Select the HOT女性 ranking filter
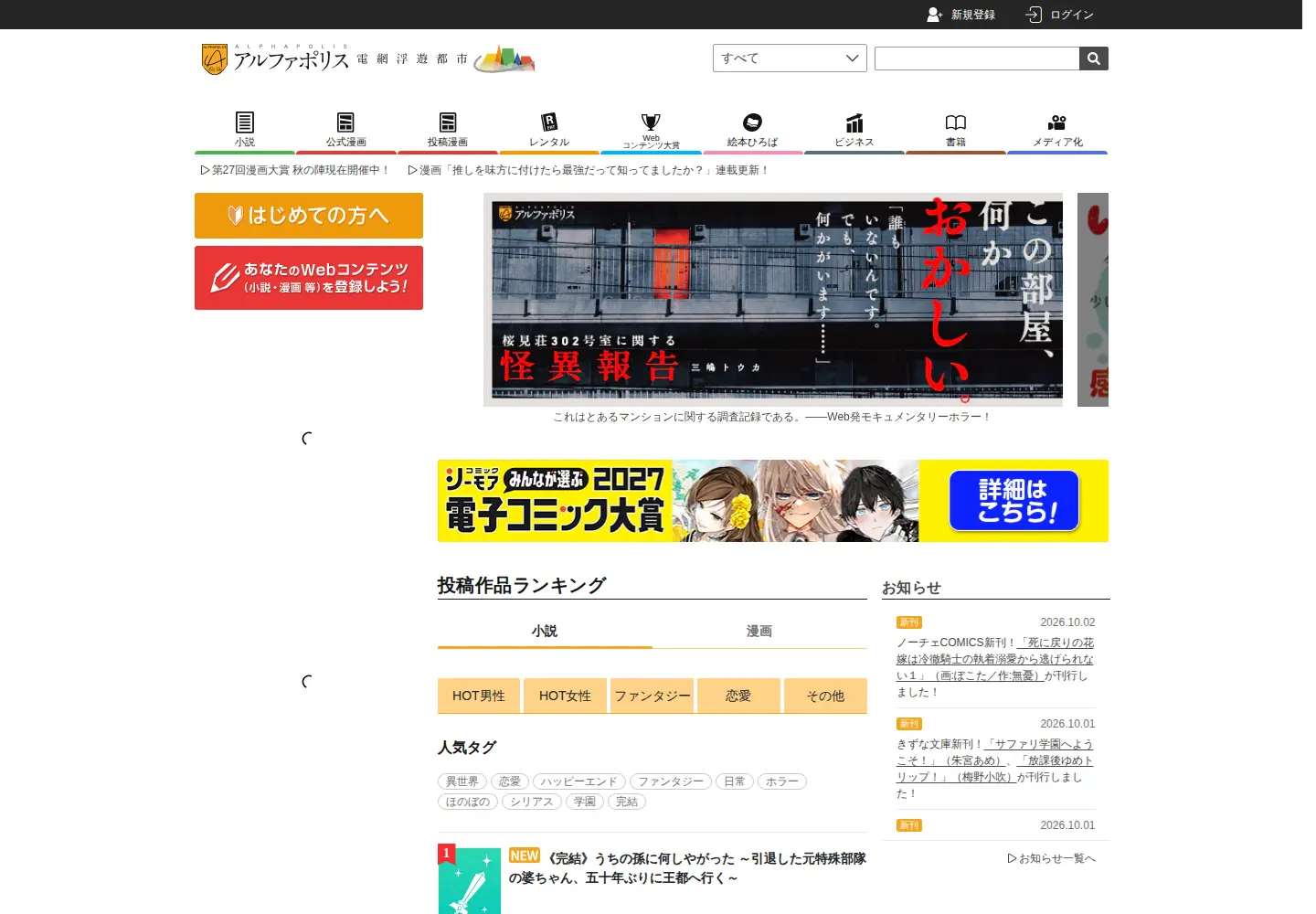The height and width of the screenshot is (914, 1316). [x=565, y=696]
